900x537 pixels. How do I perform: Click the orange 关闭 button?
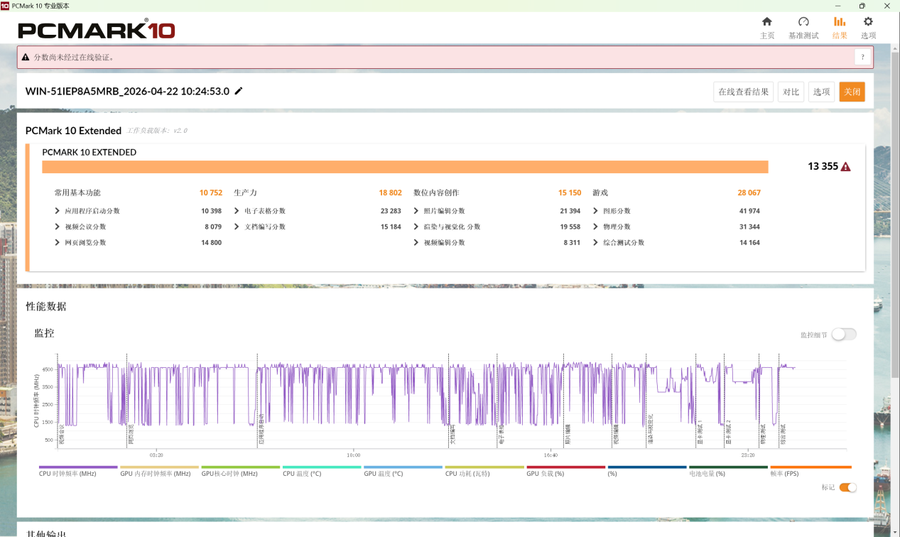click(852, 92)
